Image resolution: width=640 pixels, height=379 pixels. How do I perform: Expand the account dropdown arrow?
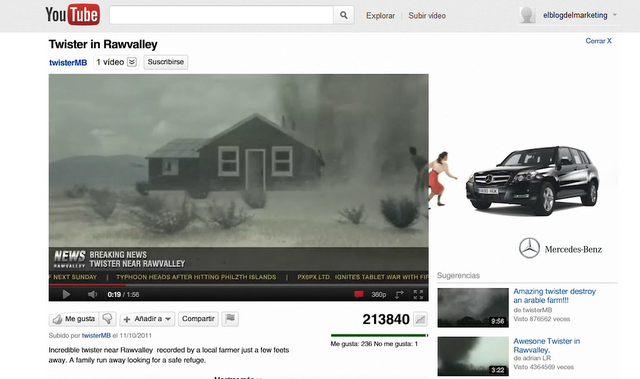(614, 15)
